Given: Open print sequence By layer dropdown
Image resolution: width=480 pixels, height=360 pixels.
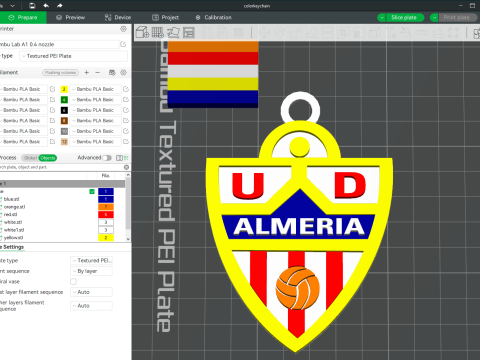Looking at the screenshot, I should point(91,271).
